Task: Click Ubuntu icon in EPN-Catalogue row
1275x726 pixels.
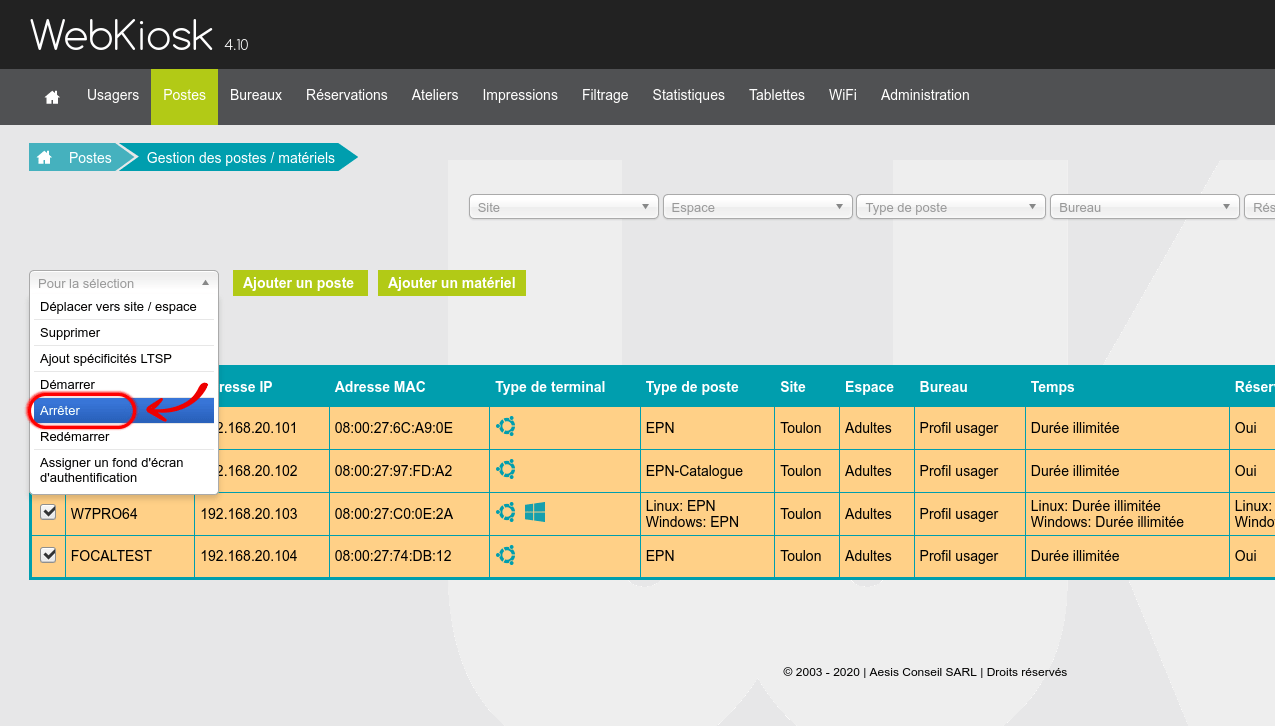Action: point(507,469)
